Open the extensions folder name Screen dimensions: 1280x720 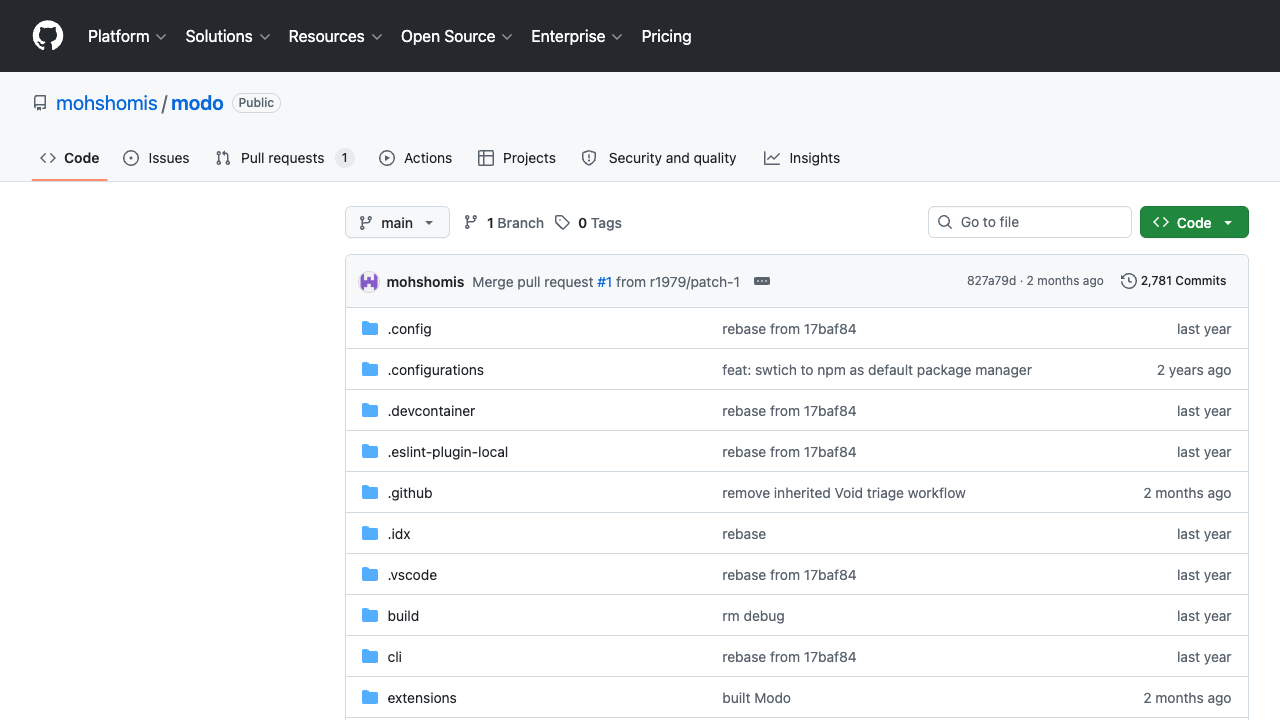pyautogui.click(x=422, y=698)
